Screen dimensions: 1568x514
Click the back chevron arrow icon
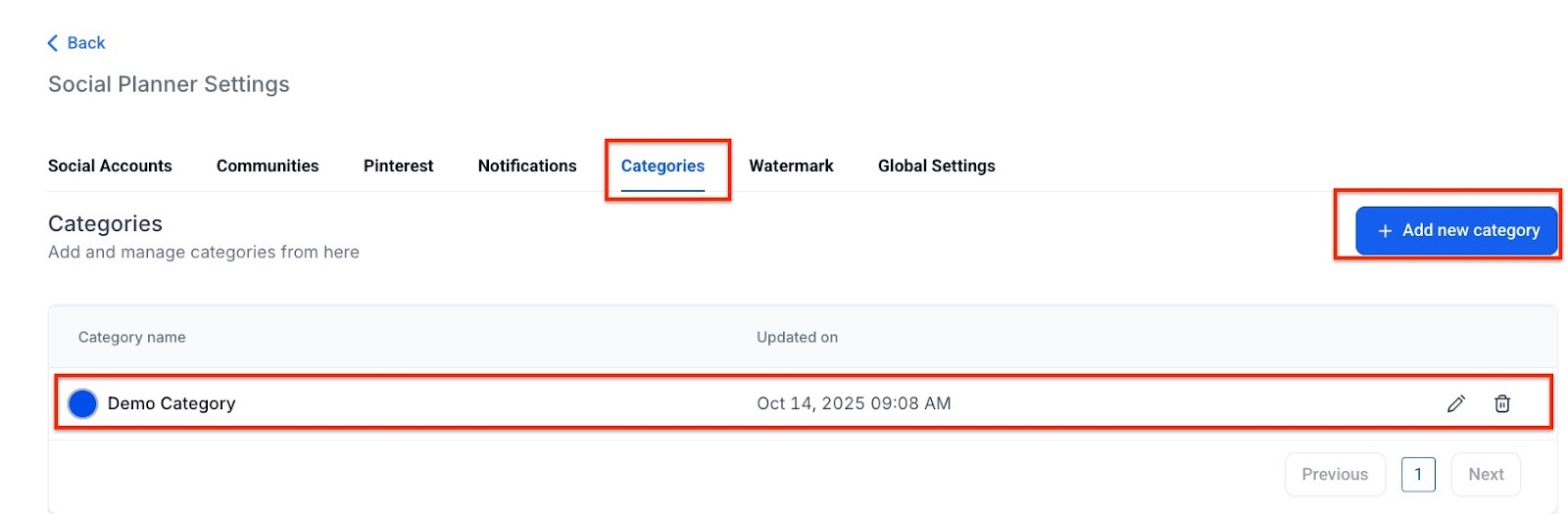[x=53, y=43]
